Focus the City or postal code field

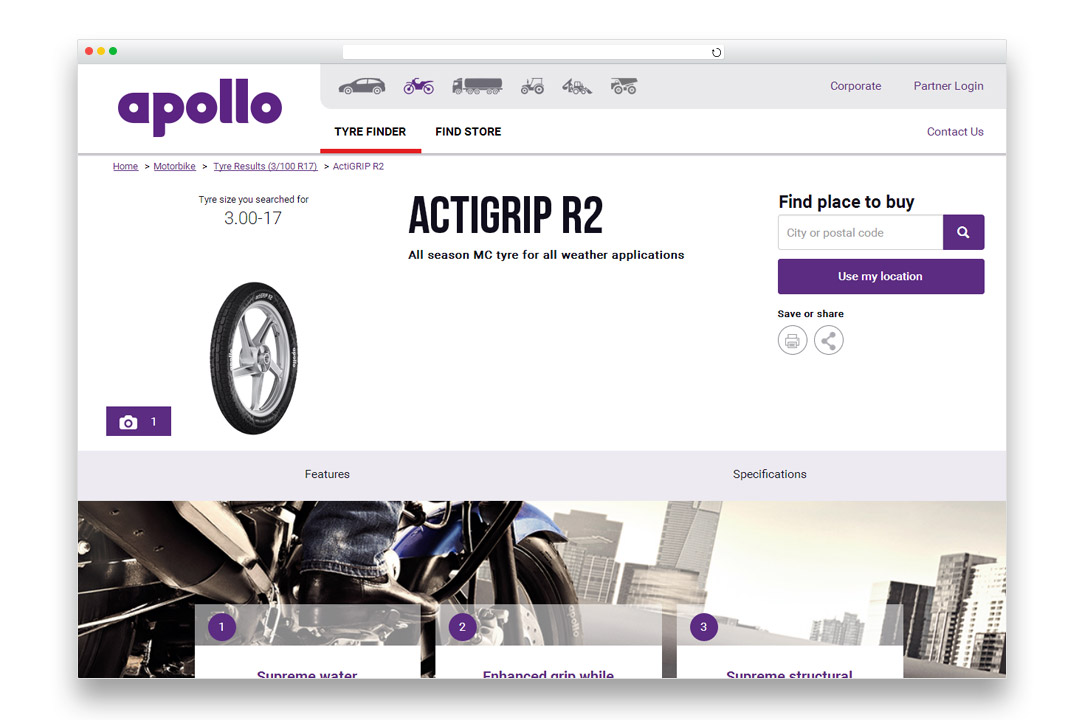[860, 232]
